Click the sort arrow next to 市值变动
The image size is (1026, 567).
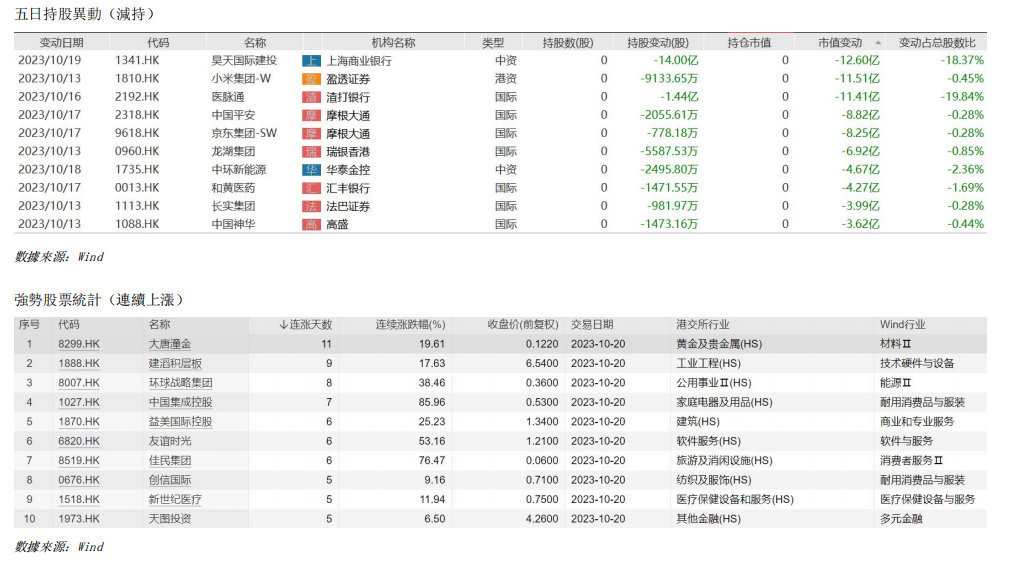point(878,43)
